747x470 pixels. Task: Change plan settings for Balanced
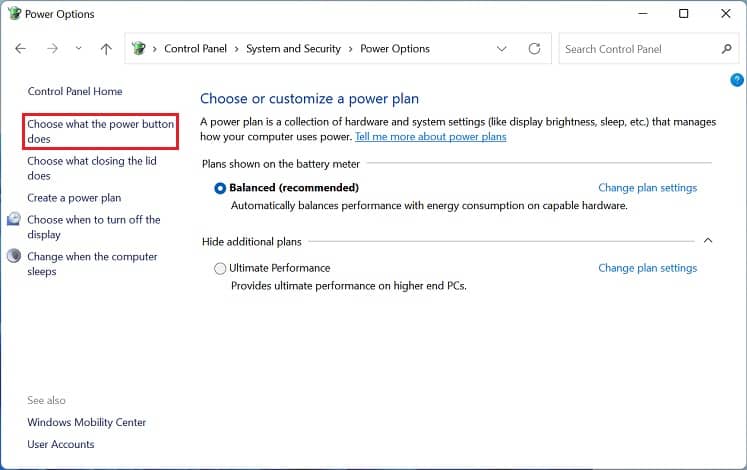(x=647, y=188)
